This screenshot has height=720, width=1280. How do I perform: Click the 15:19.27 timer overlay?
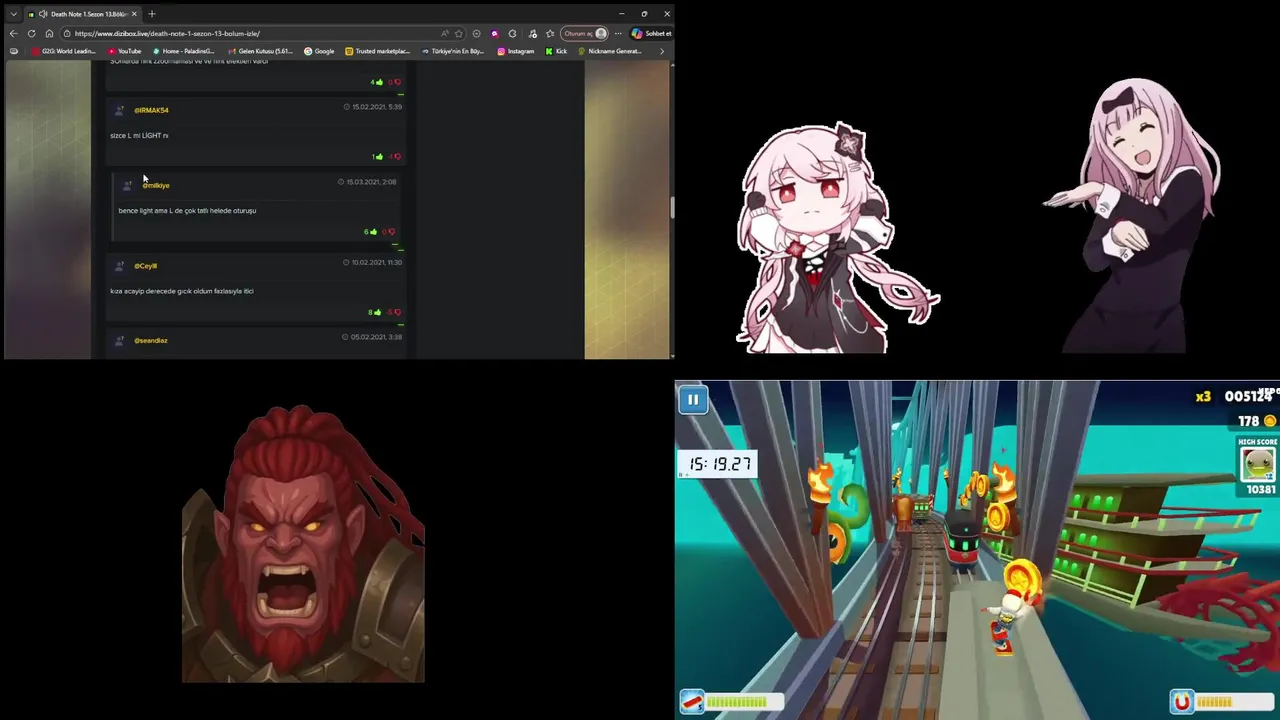coord(719,464)
